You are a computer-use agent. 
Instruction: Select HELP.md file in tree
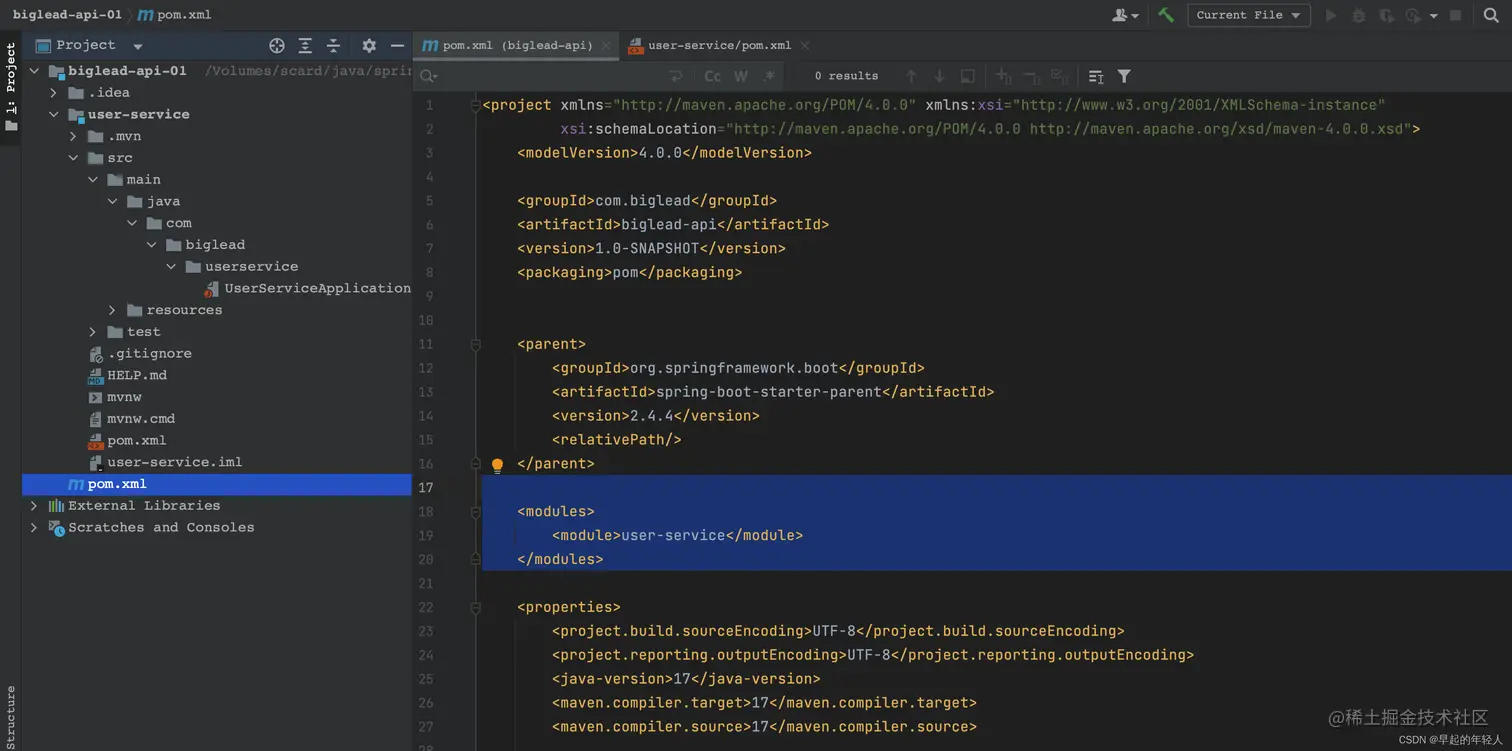coord(127,376)
